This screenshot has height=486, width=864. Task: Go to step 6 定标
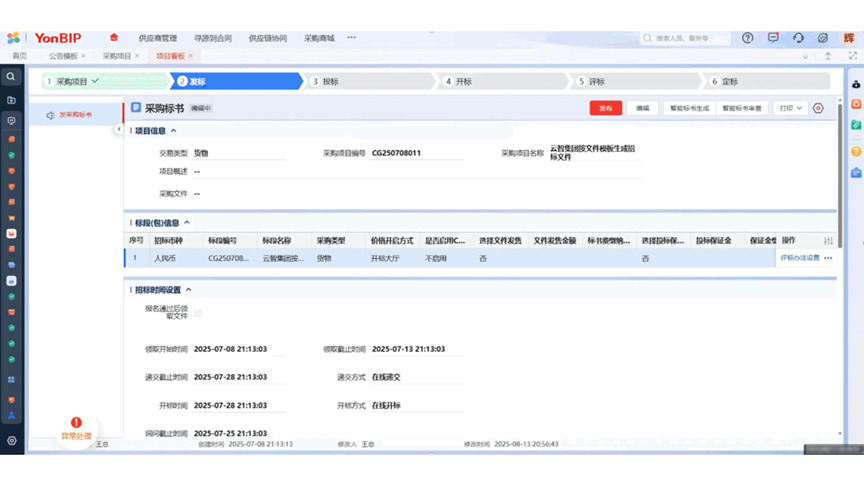(x=766, y=82)
